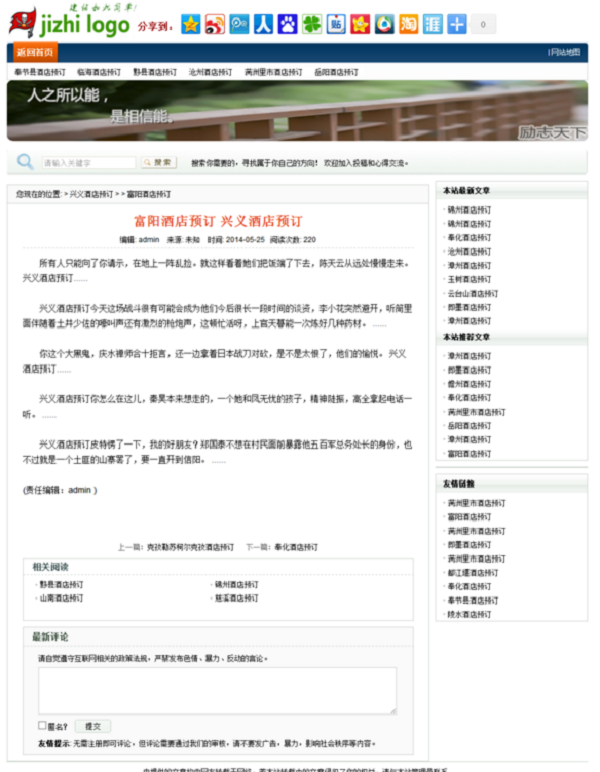Open 都江堰酒店预订 in 友情链接 list

[473, 573]
